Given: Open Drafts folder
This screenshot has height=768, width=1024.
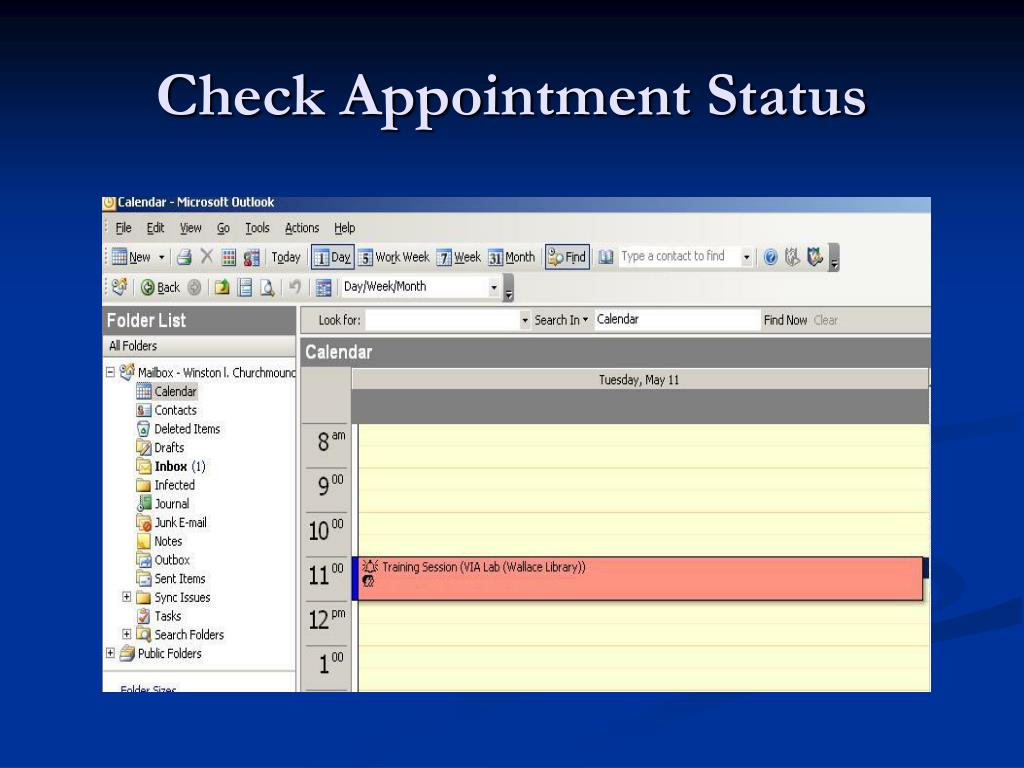Looking at the screenshot, I should tap(161, 447).
